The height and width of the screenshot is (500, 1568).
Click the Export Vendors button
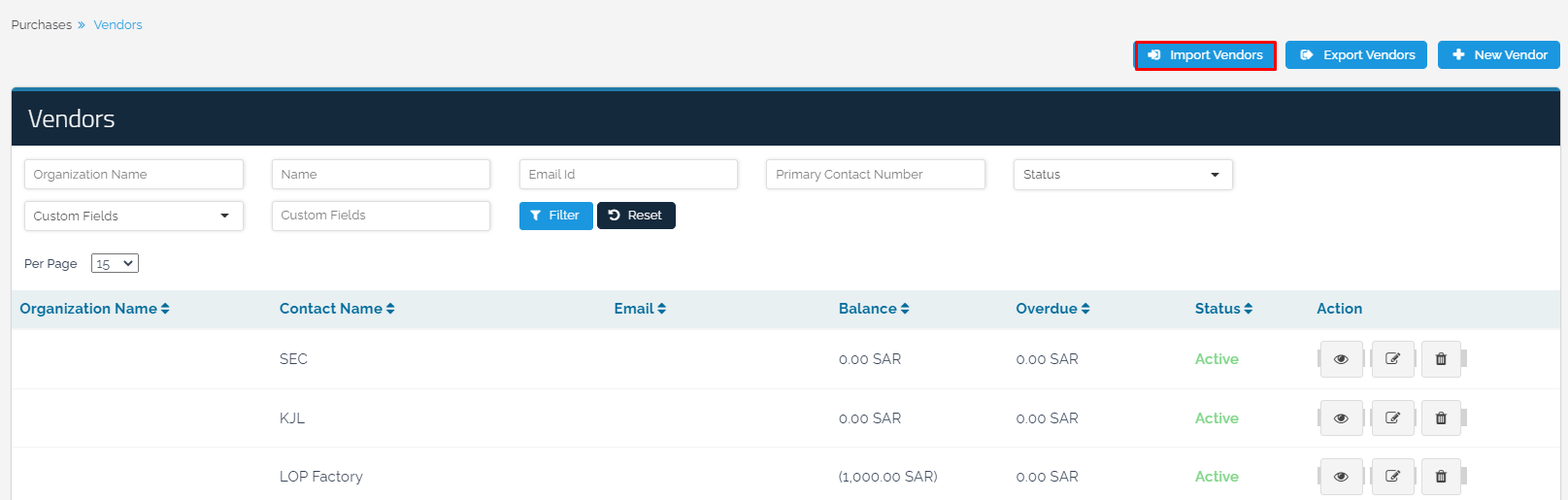[1356, 55]
